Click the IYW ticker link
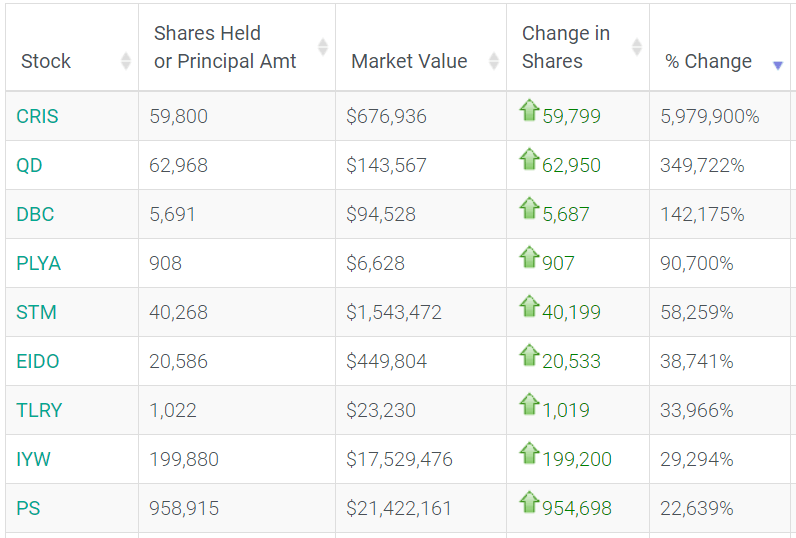This screenshot has height=538, width=796. click(x=34, y=459)
